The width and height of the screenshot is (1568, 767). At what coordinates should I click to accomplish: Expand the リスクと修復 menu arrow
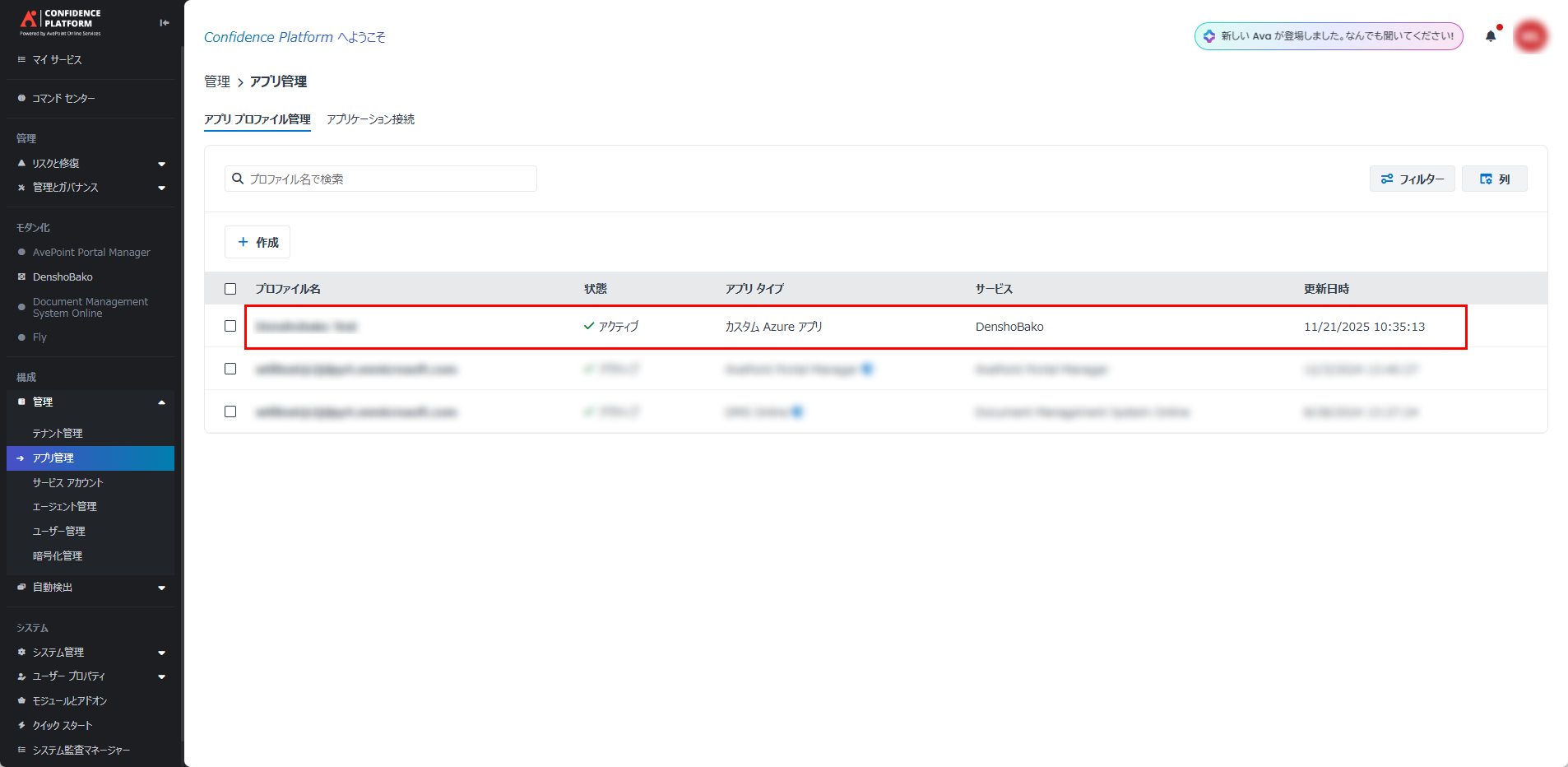pos(161,164)
